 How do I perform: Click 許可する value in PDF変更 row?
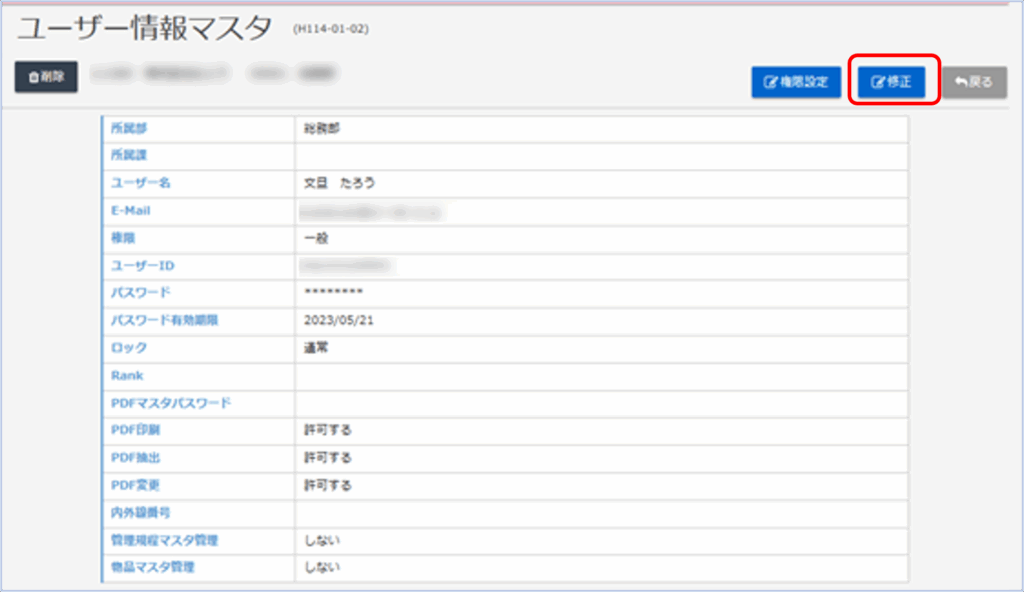tap(328, 486)
